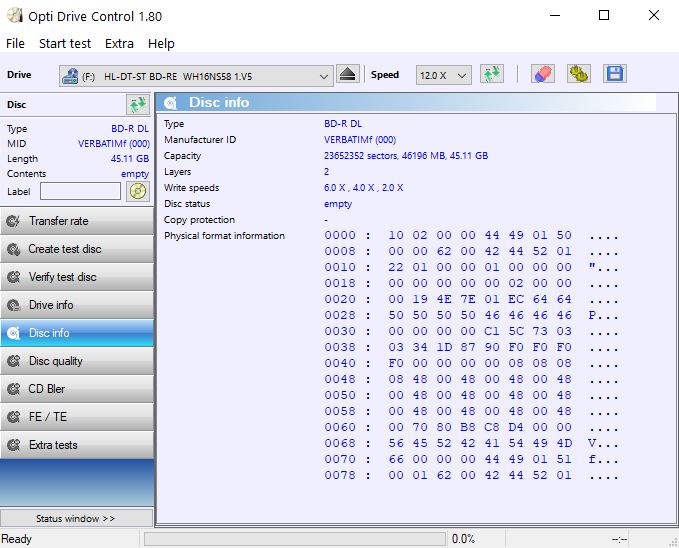Expand the Speed 12.0 X dropdown
The image size is (679, 548).
[444, 76]
